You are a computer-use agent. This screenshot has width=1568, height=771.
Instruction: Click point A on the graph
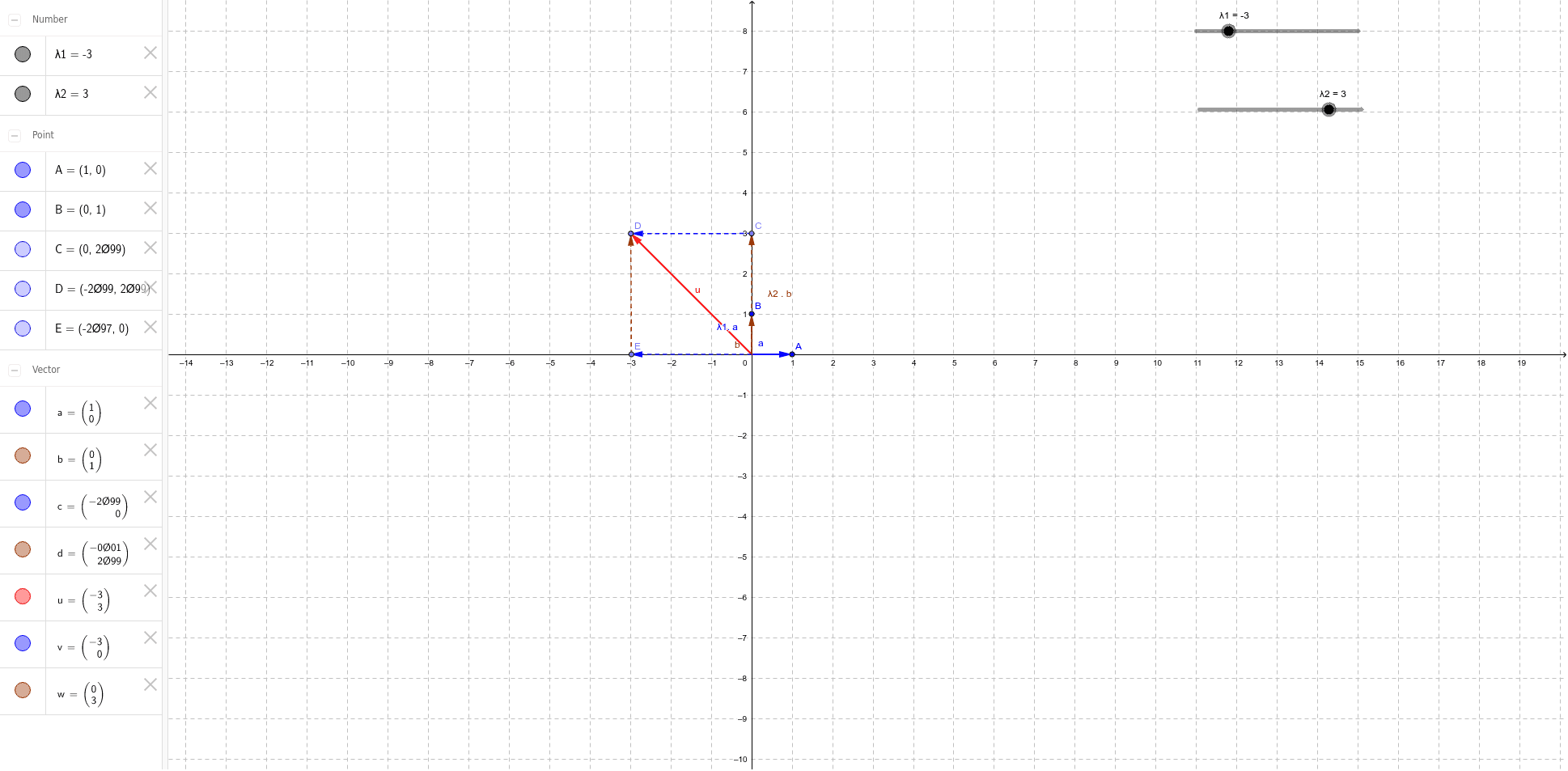coord(792,354)
